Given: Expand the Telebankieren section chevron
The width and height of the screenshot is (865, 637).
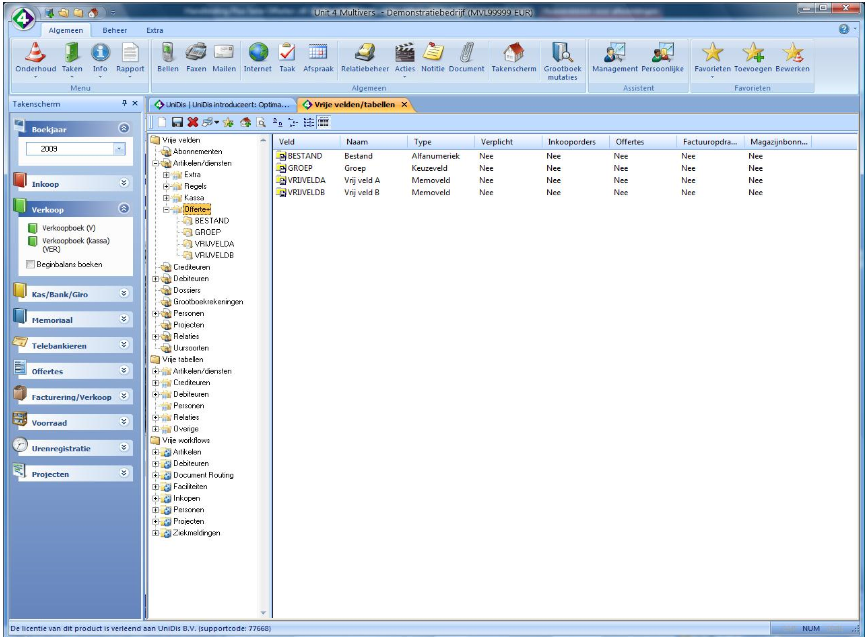Looking at the screenshot, I should [124, 345].
